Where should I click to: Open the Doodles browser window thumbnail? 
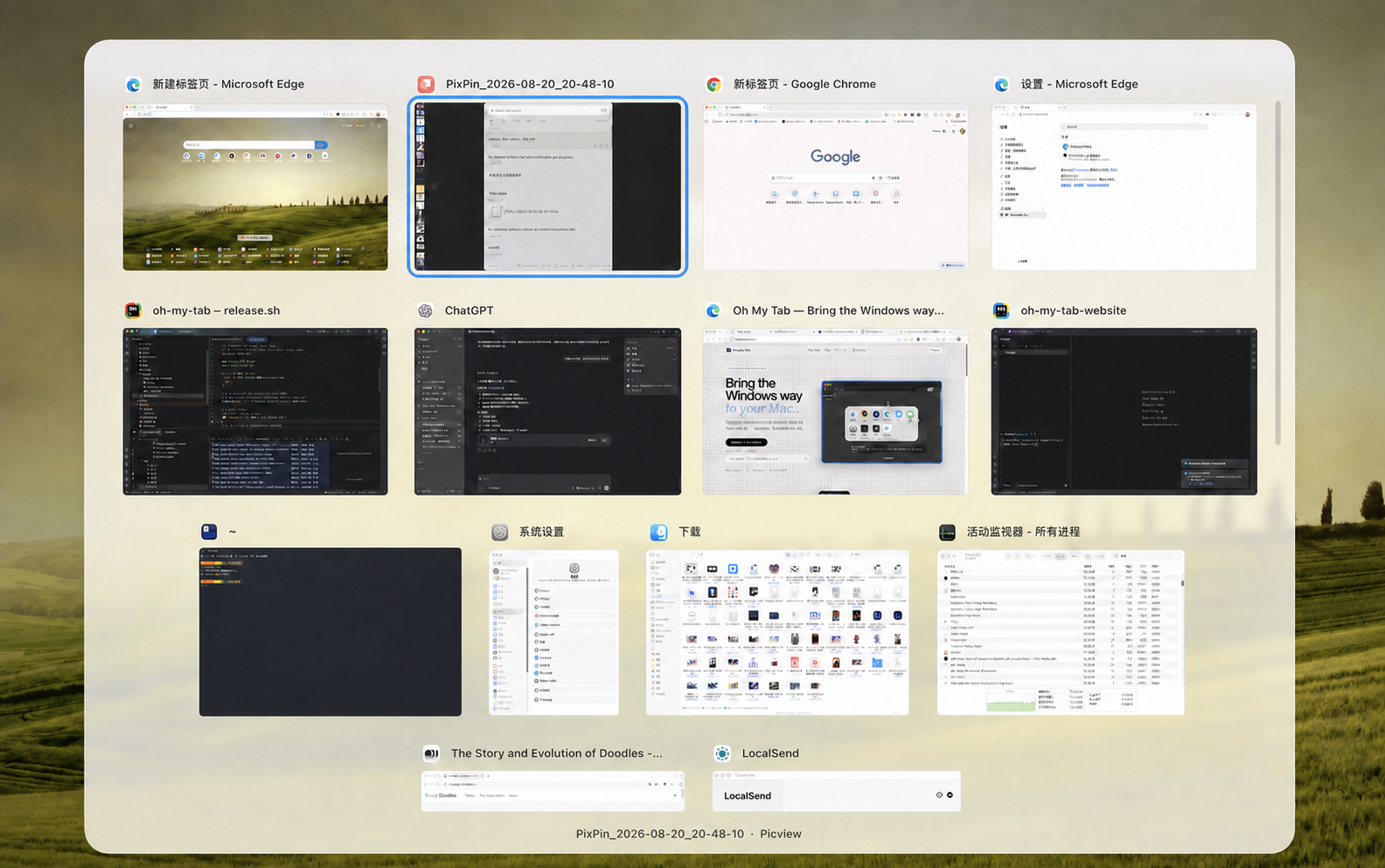click(553, 791)
